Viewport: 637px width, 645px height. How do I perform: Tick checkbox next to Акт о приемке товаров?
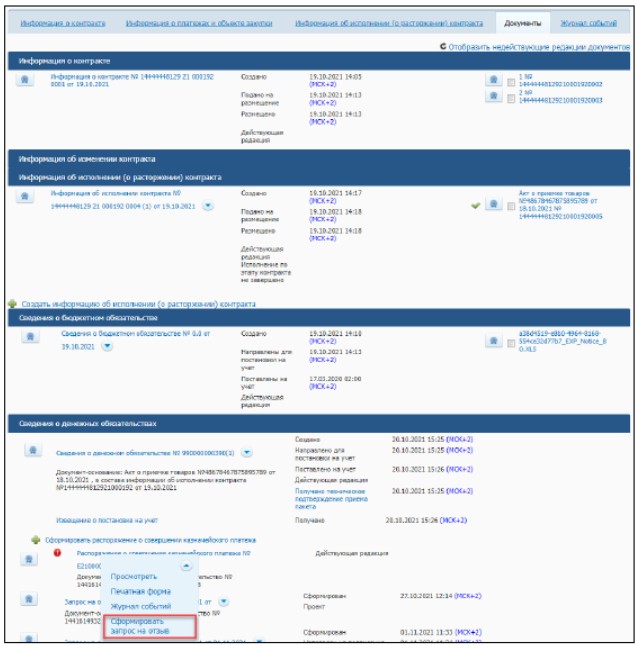(x=511, y=206)
